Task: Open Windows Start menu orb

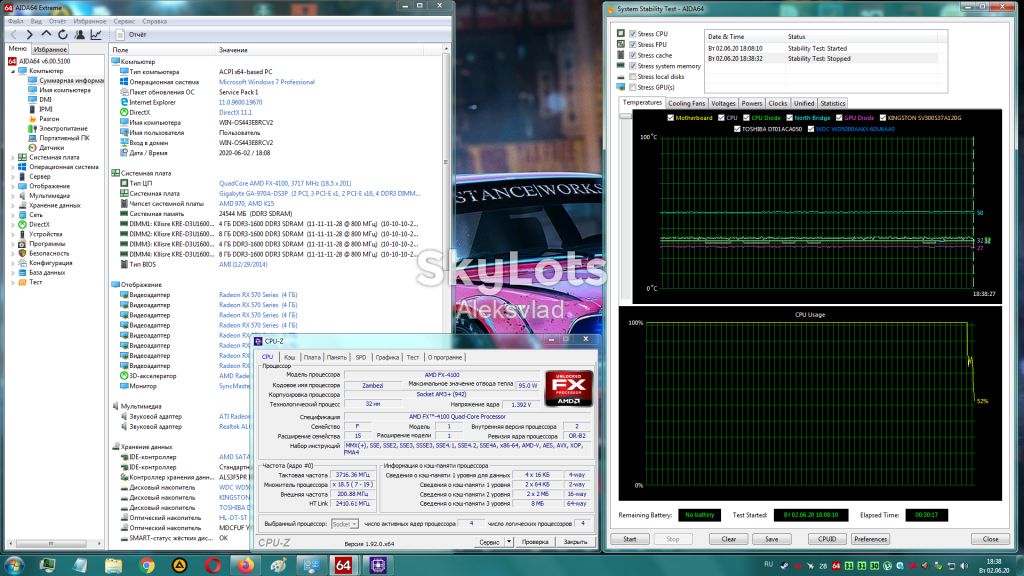Action: tap(14, 565)
